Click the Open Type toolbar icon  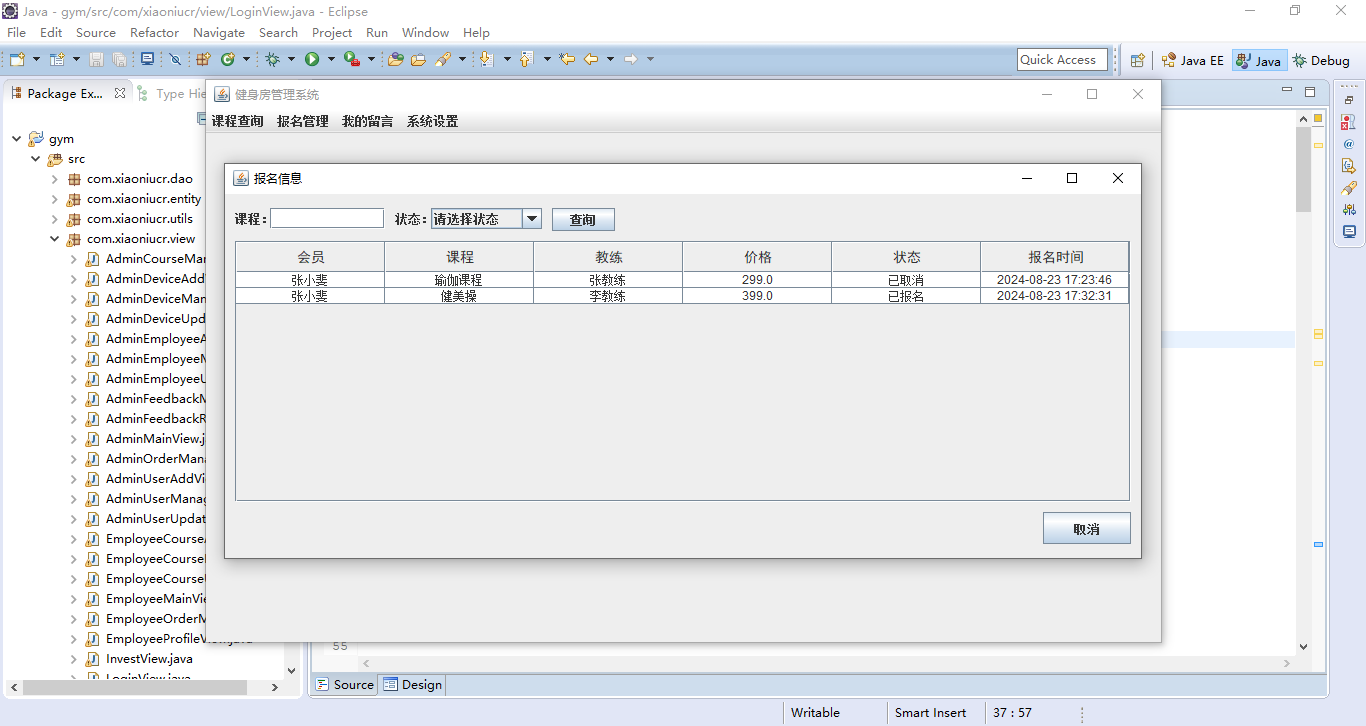point(395,60)
